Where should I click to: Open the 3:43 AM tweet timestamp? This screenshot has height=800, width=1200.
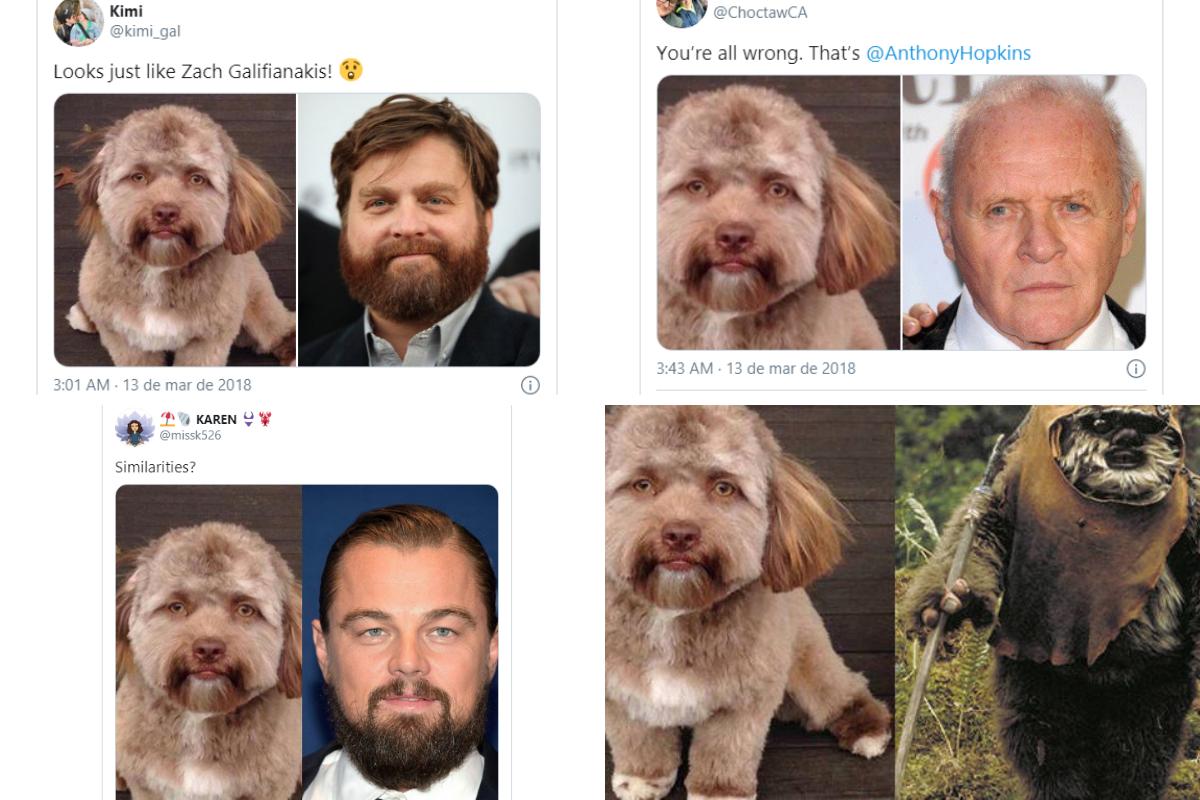[x=756, y=368]
